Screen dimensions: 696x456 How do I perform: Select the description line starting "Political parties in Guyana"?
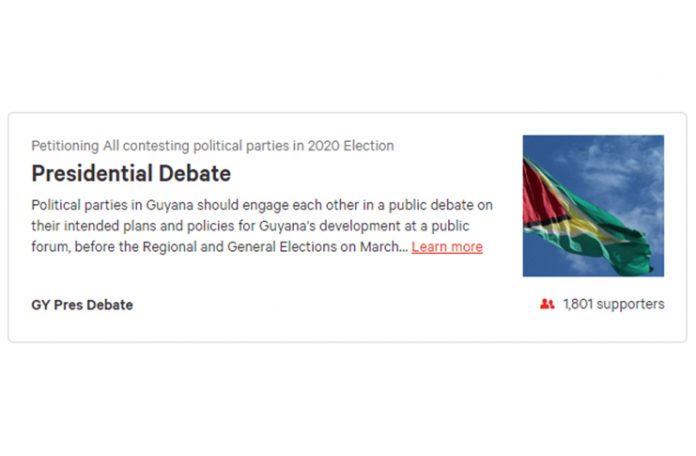pyautogui.click(x=262, y=206)
